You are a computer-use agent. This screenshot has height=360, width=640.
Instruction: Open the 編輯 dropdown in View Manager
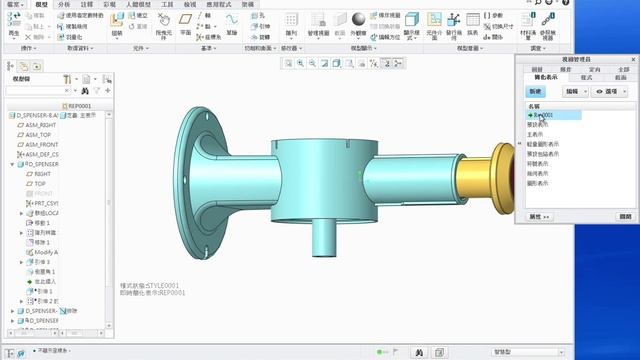[x=576, y=92]
